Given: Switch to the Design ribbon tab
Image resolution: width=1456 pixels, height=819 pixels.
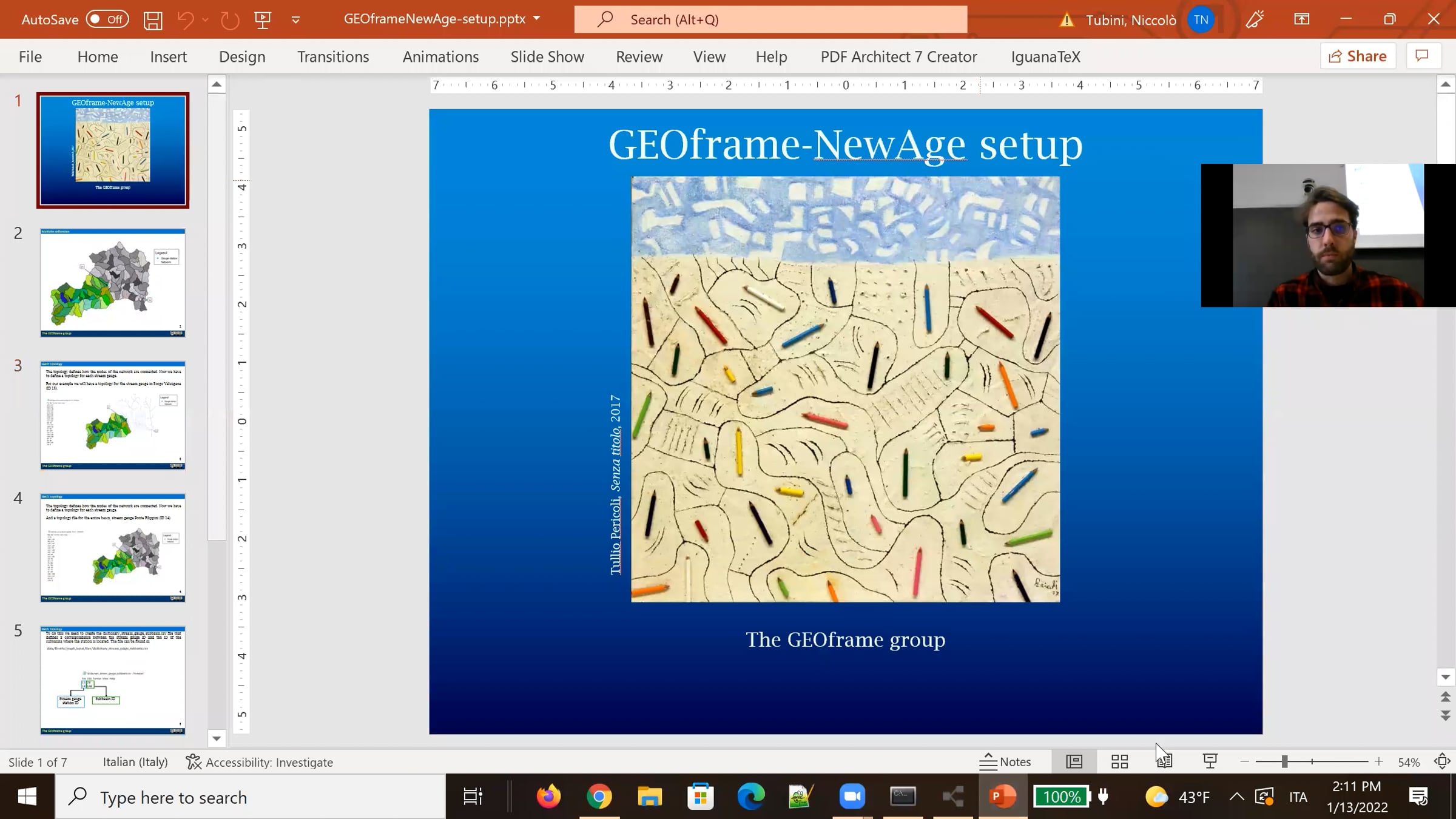Looking at the screenshot, I should [x=242, y=56].
